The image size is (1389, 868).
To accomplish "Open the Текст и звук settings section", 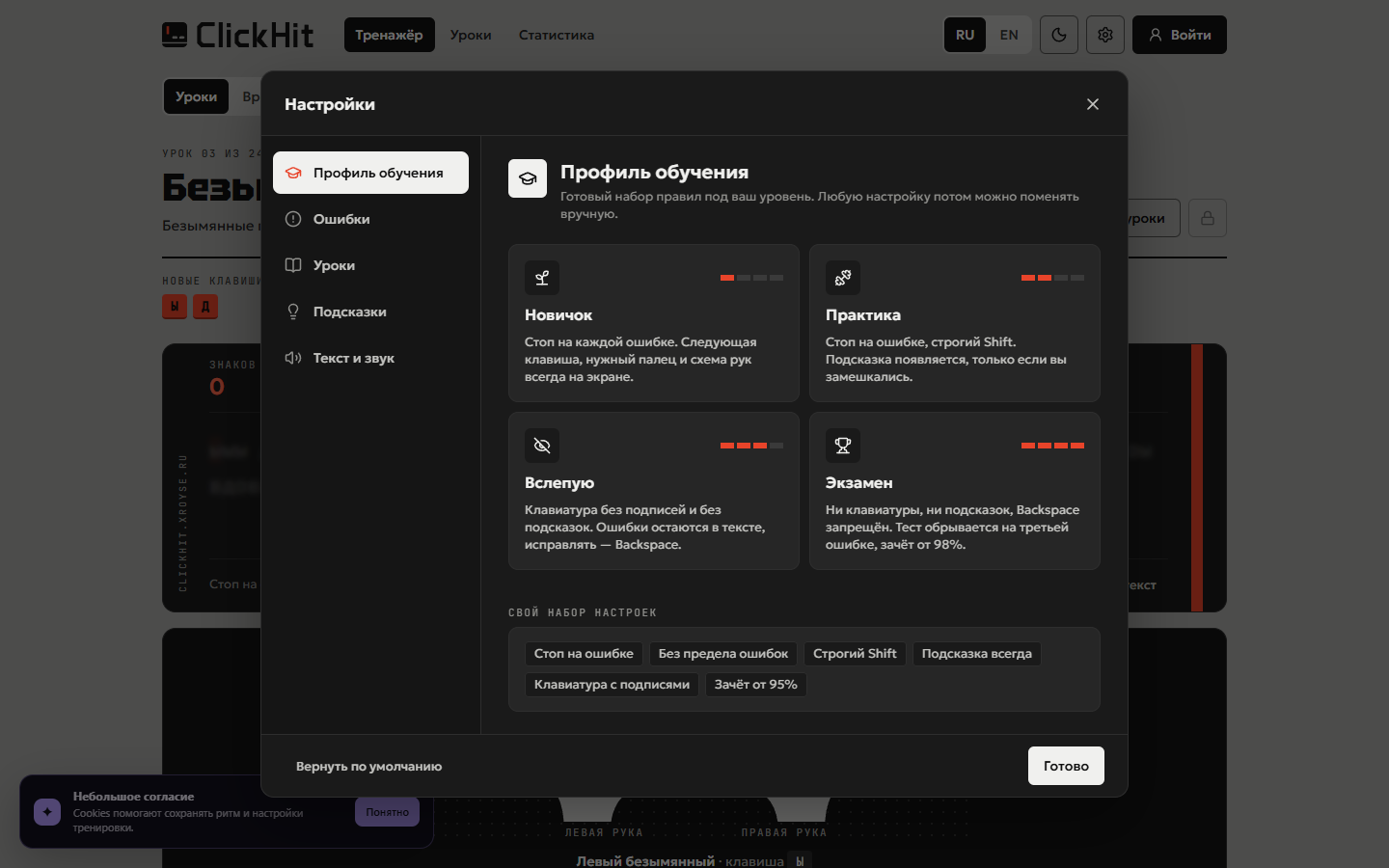I will (370, 358).
